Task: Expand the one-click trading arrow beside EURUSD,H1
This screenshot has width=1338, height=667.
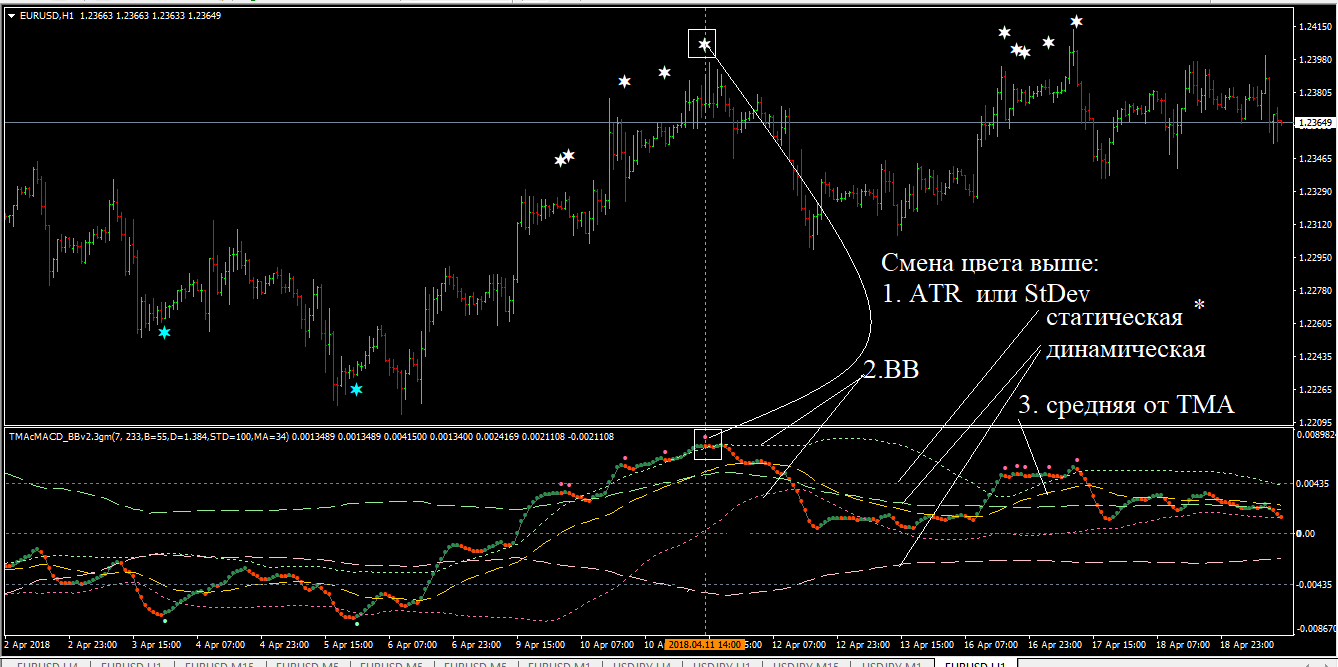Action: [11, 15]
